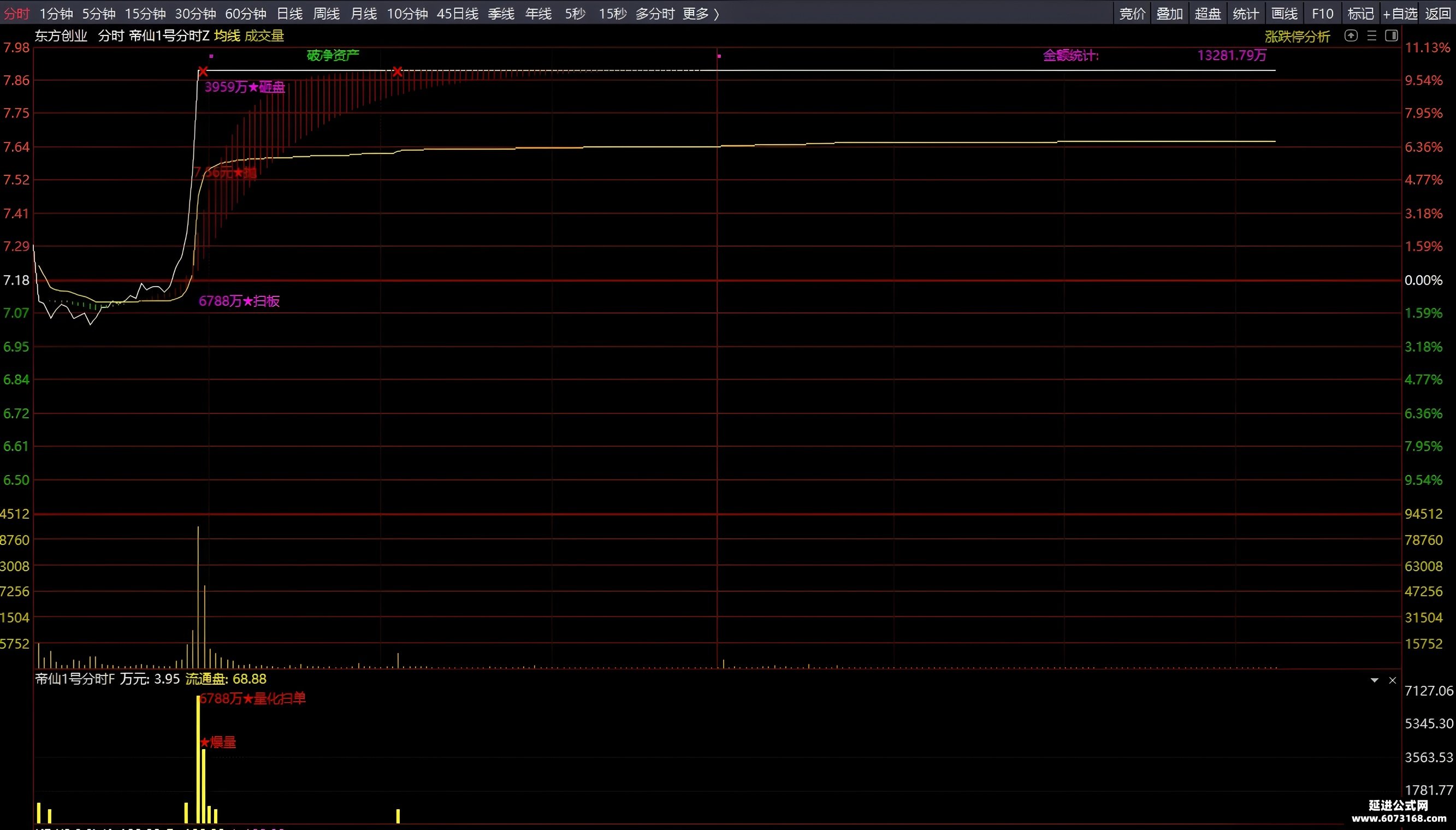Close the 帝仙1号分时F indicator panel

[x=1392, y=680]
